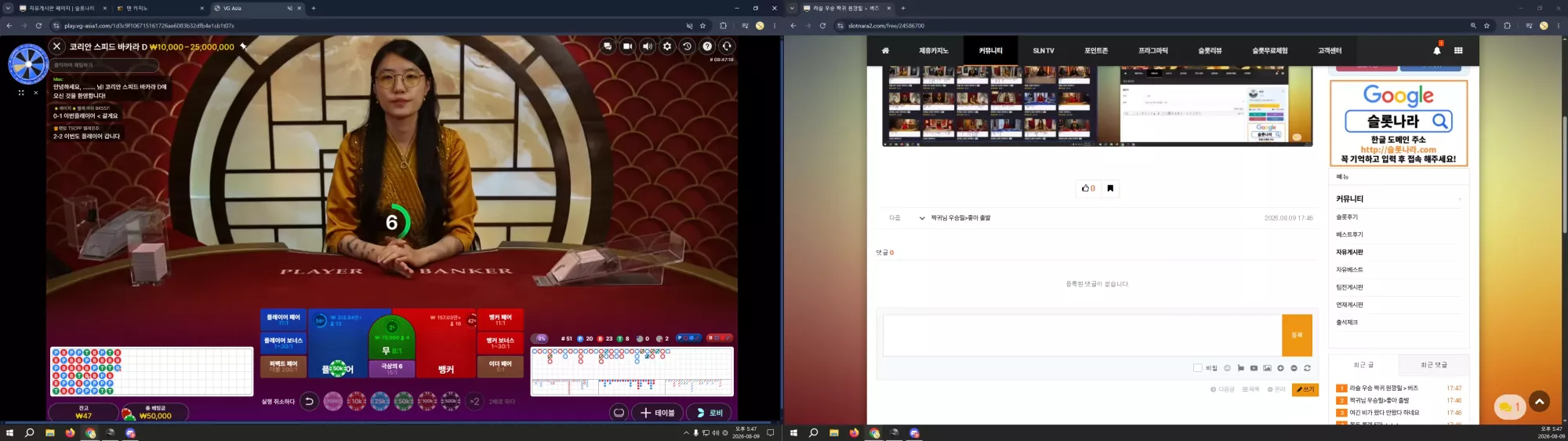Screen dimensions: 1568x441
Task: Bet on 극상의 6 (Super 6)
Action: point(392,368)
